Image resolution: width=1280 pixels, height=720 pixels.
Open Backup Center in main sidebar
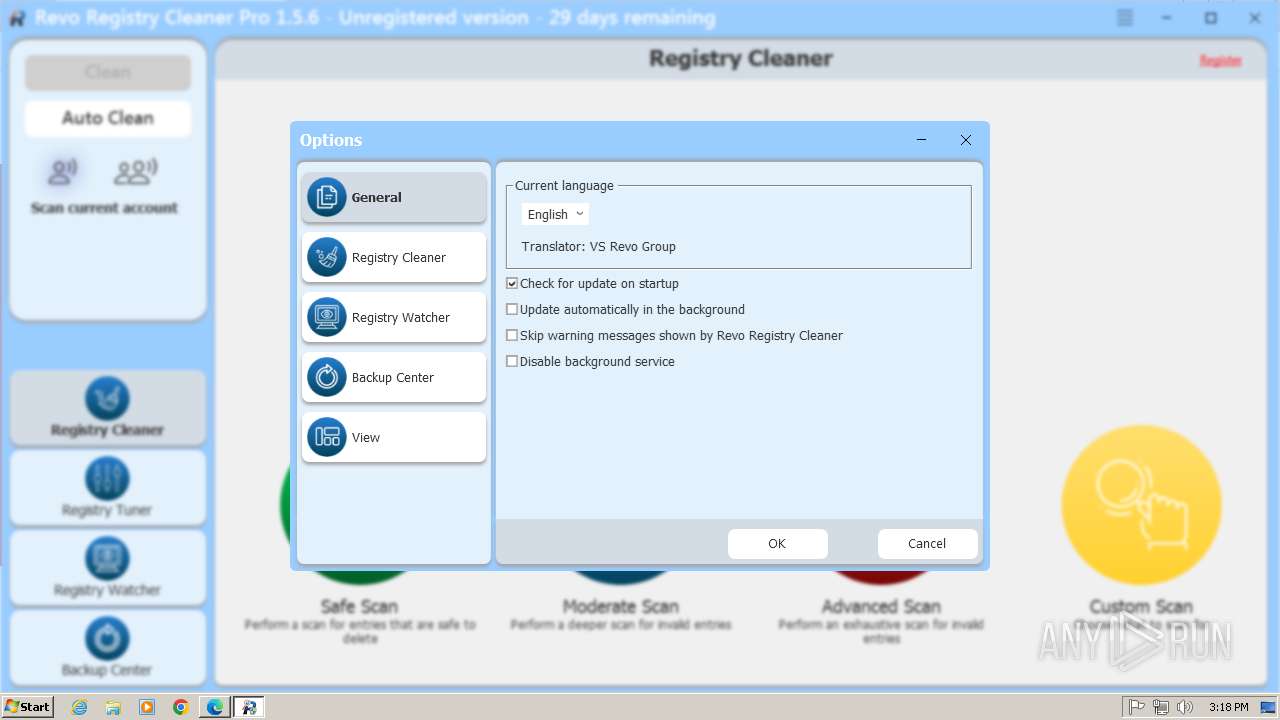(108, 646)
